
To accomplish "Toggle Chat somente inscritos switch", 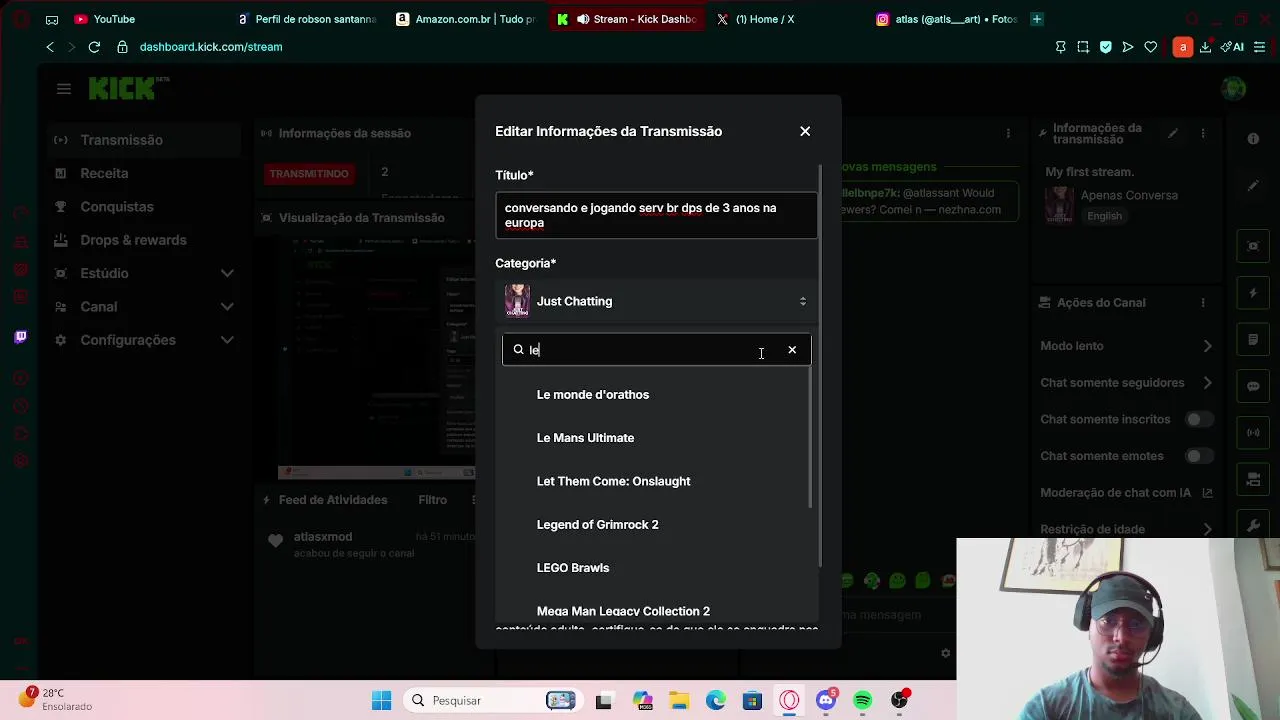I will coord(1199,420).
